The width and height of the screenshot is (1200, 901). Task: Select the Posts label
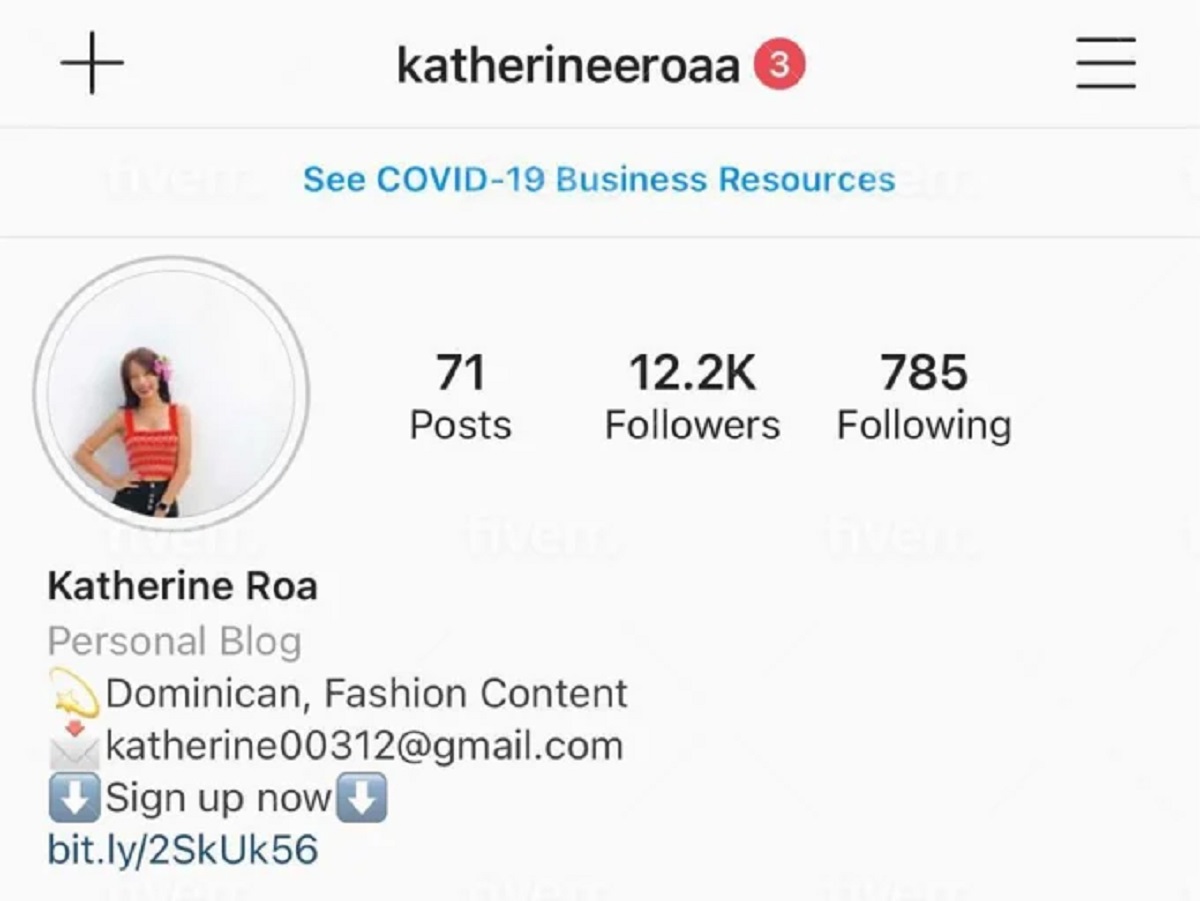click(x=460, y=426)
